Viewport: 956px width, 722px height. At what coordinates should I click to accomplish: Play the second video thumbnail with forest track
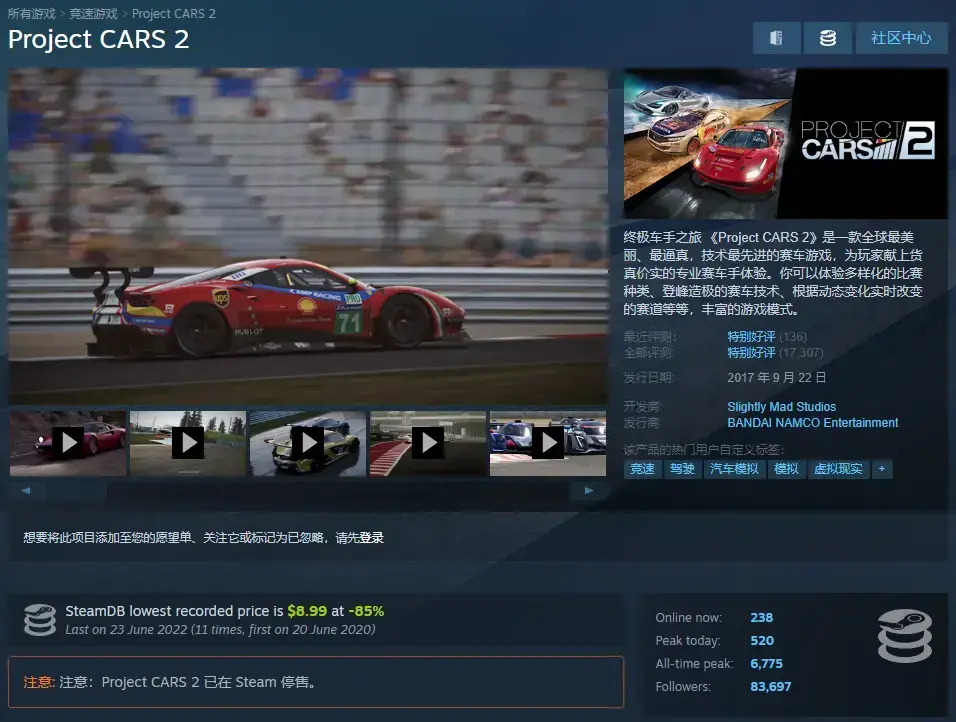[188, 442]
